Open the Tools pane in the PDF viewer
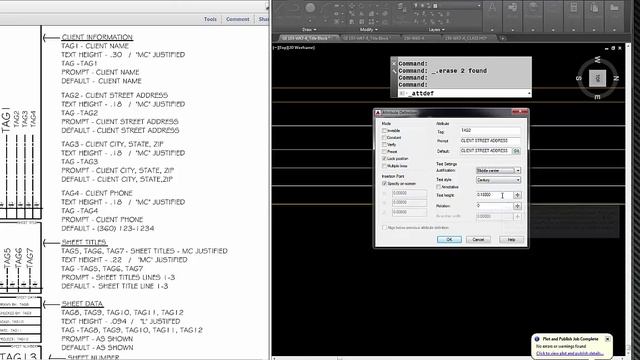 coord(210,19)
